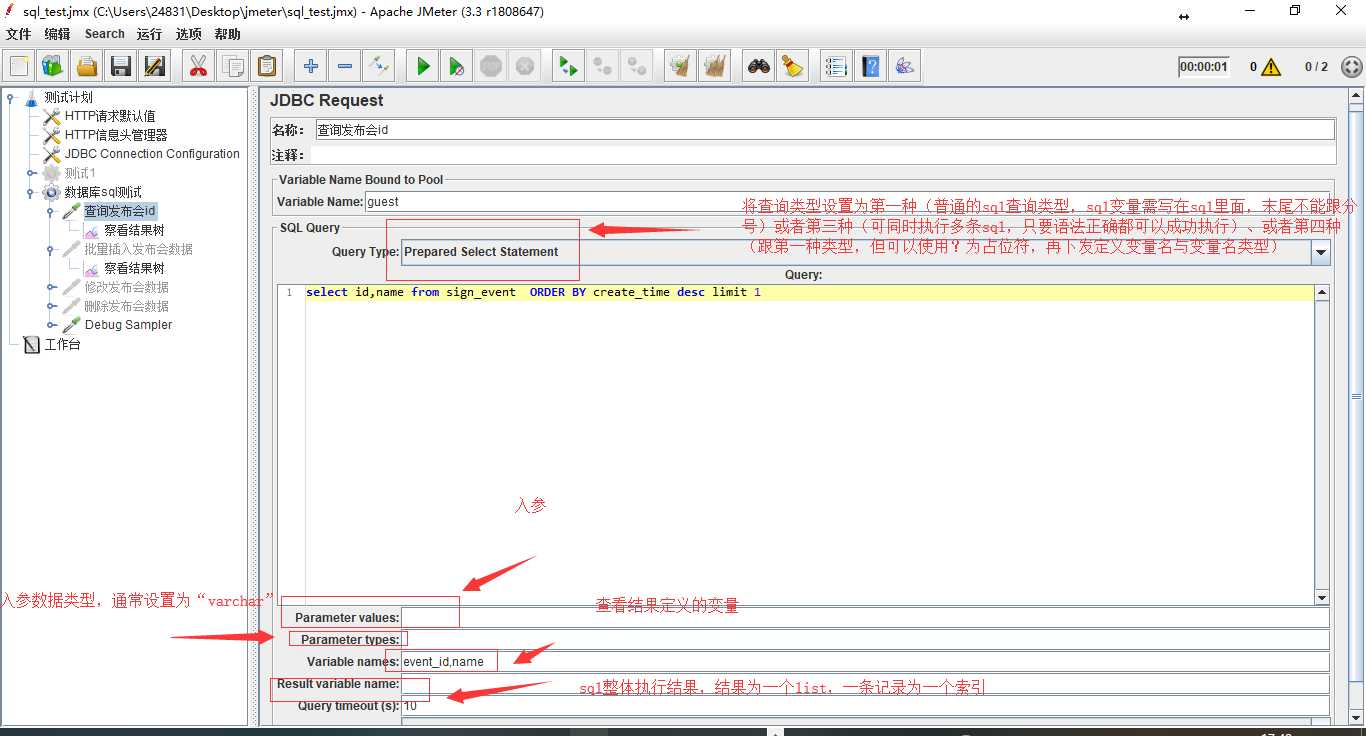Open the 选项 menu
Image resolution: width=1366 pixels, height=736 pixels.
(x=189, y=34)
